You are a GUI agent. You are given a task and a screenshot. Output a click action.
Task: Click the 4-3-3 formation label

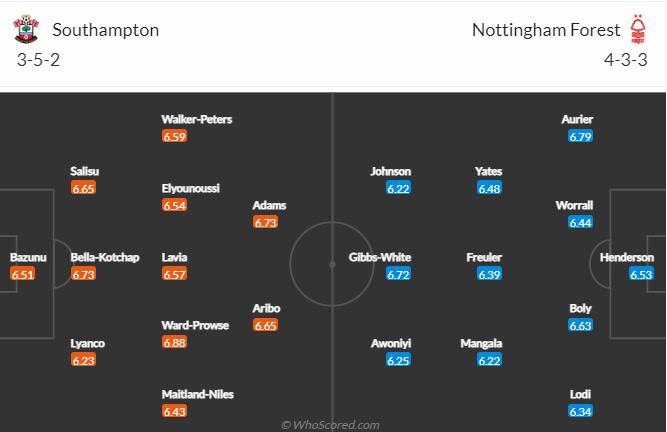click(x=626, y=60)
